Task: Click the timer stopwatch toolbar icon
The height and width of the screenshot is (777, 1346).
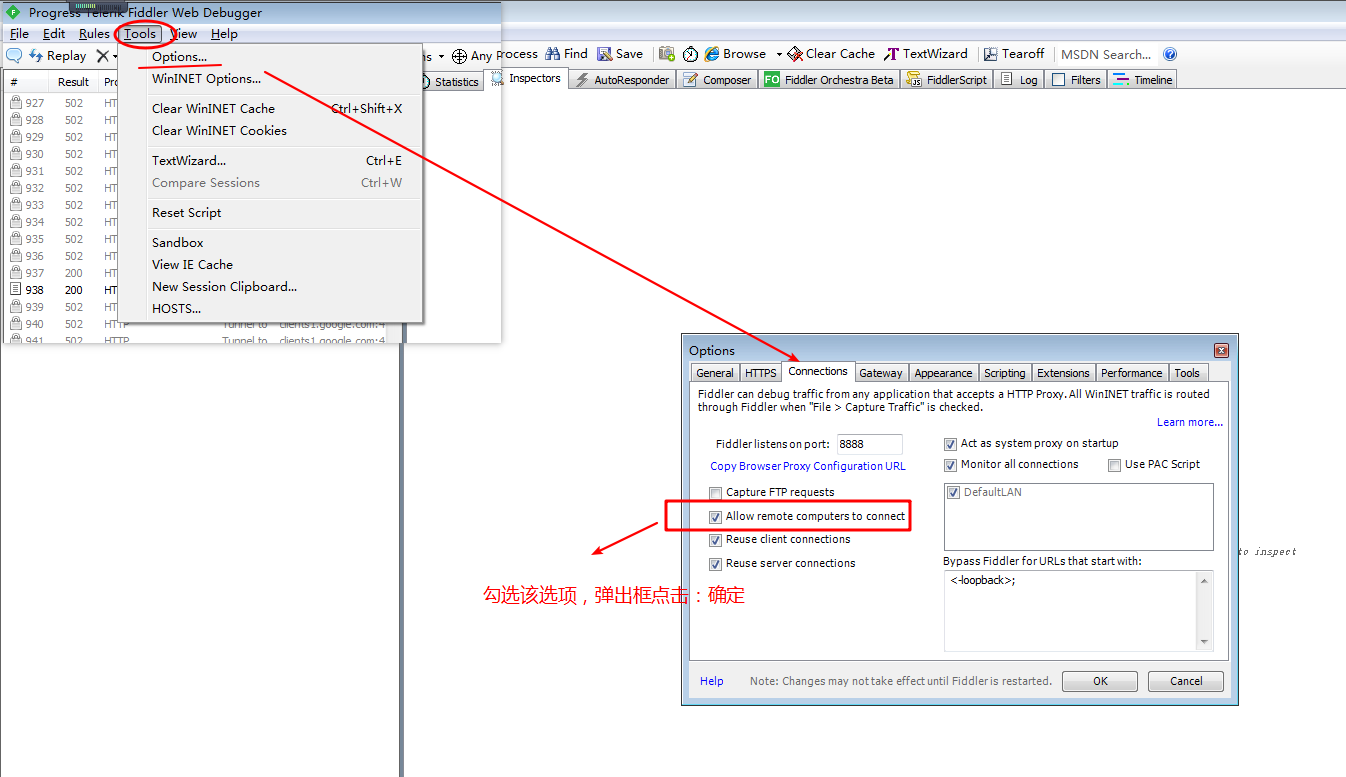Action: coord(691,54)
